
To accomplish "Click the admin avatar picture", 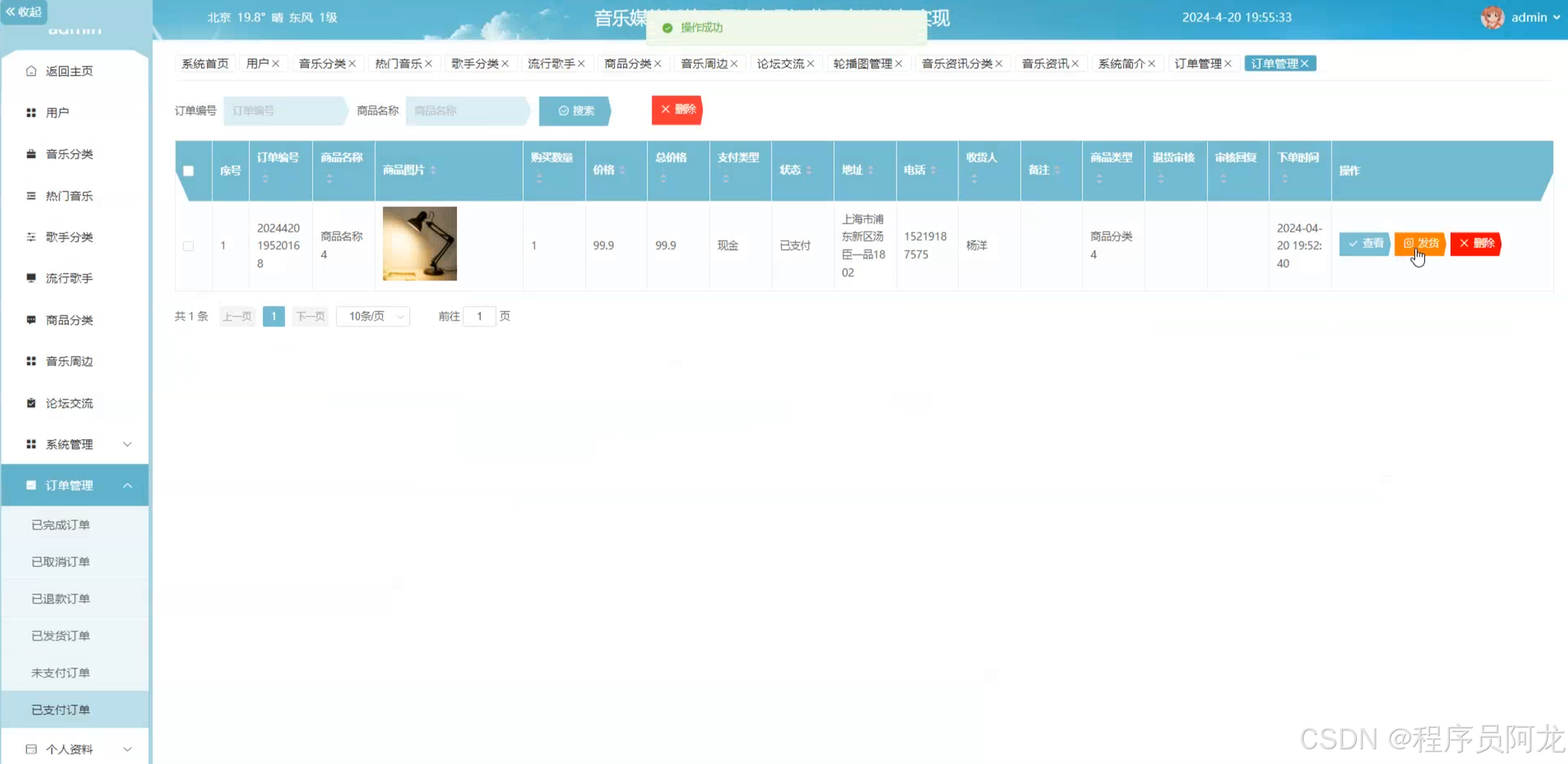I will [x=1492, y=17].
